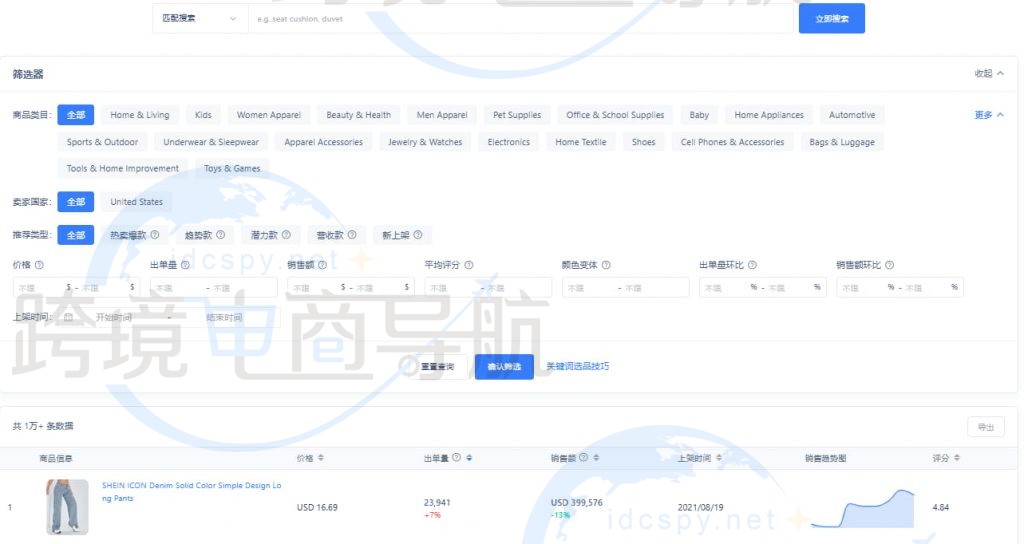
Task: Toggle 更多 categories expander
Action: pyautogui.click(x=989, y=115)
